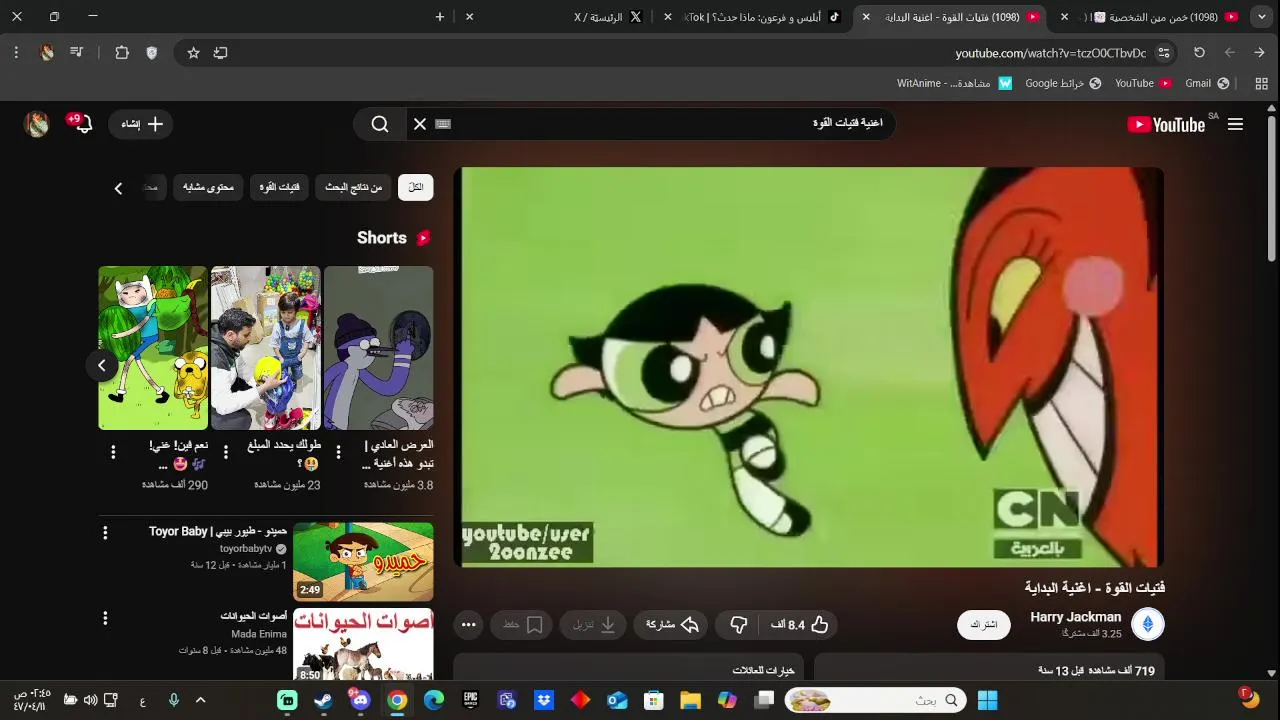
Task: Share the video using مشاركة
Action: tap(671, 625)
